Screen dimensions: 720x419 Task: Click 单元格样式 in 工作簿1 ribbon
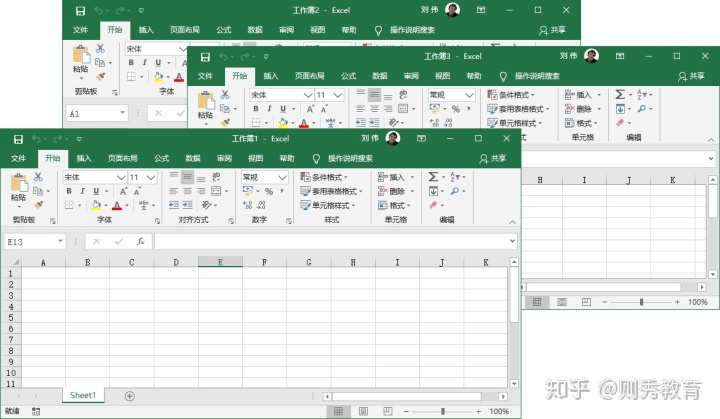click(328, 205)
